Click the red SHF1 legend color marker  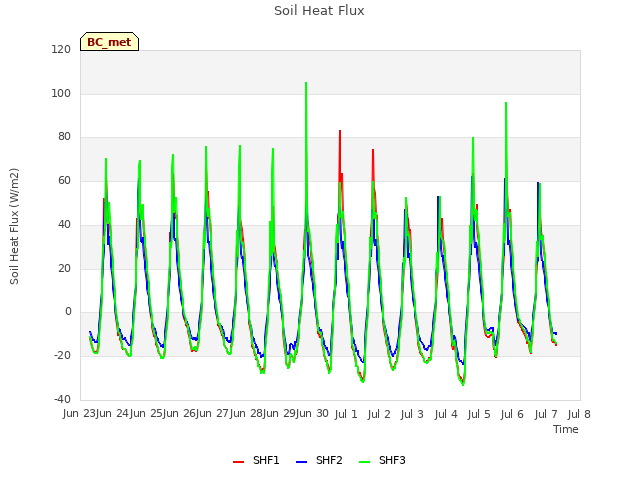tap(238, 462)
